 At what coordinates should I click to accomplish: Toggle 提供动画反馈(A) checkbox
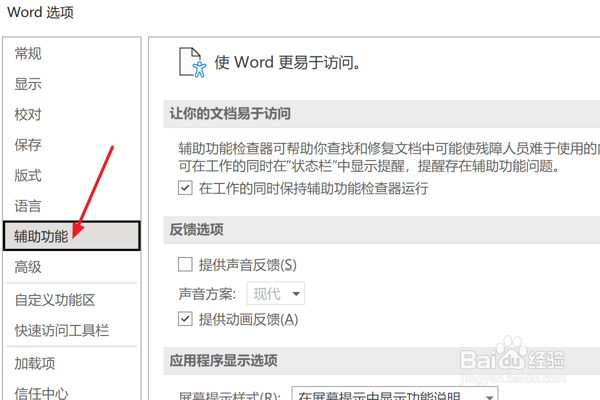click(185, 319)
